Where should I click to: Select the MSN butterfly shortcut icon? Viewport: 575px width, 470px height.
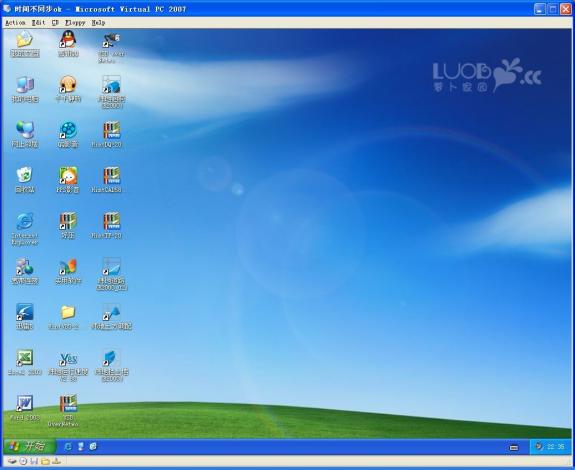pos(68,271)
